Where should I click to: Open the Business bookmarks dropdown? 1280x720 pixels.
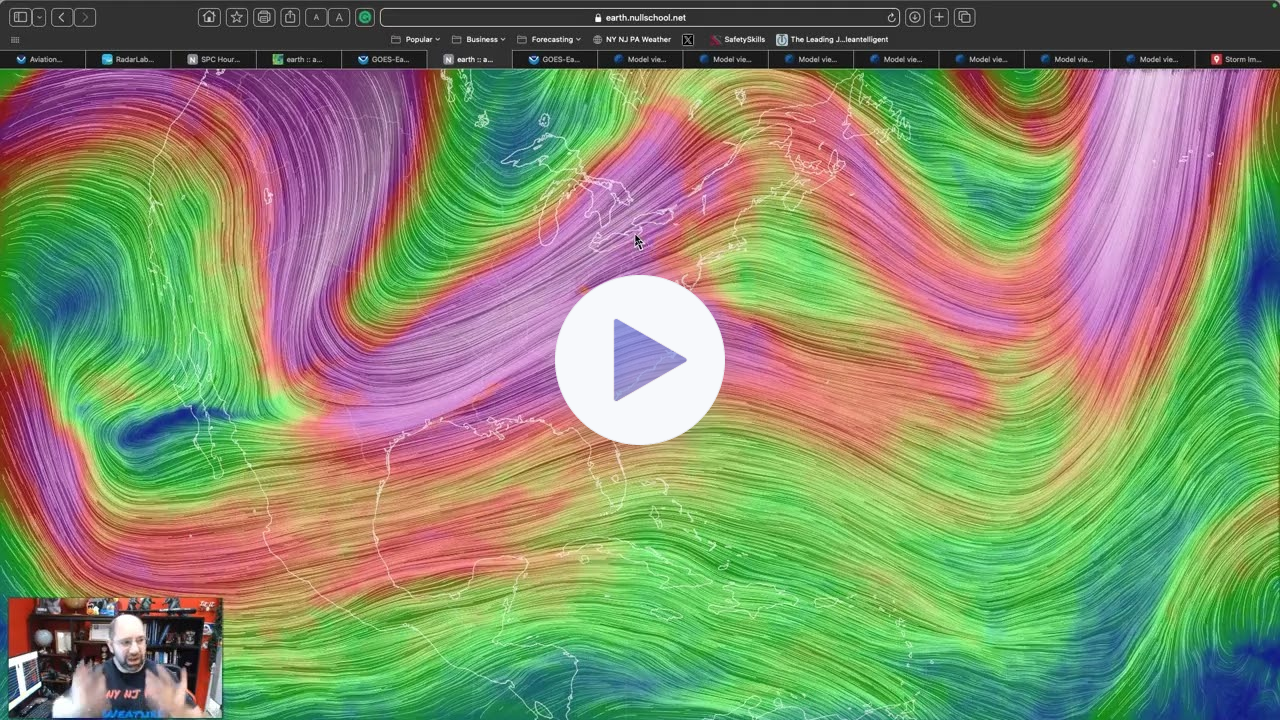tap(479, 39)
